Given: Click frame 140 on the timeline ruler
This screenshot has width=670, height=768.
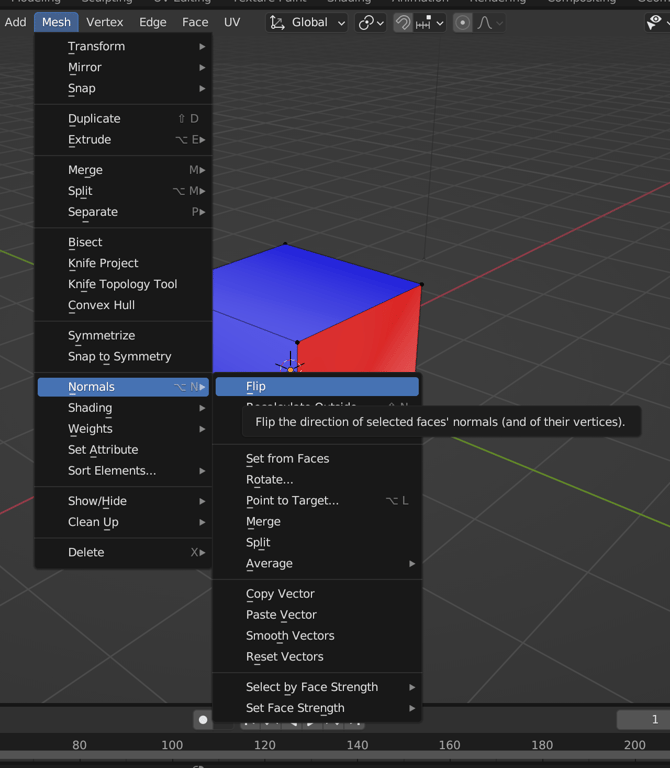Looking at the screenshot, I should 358,745.
